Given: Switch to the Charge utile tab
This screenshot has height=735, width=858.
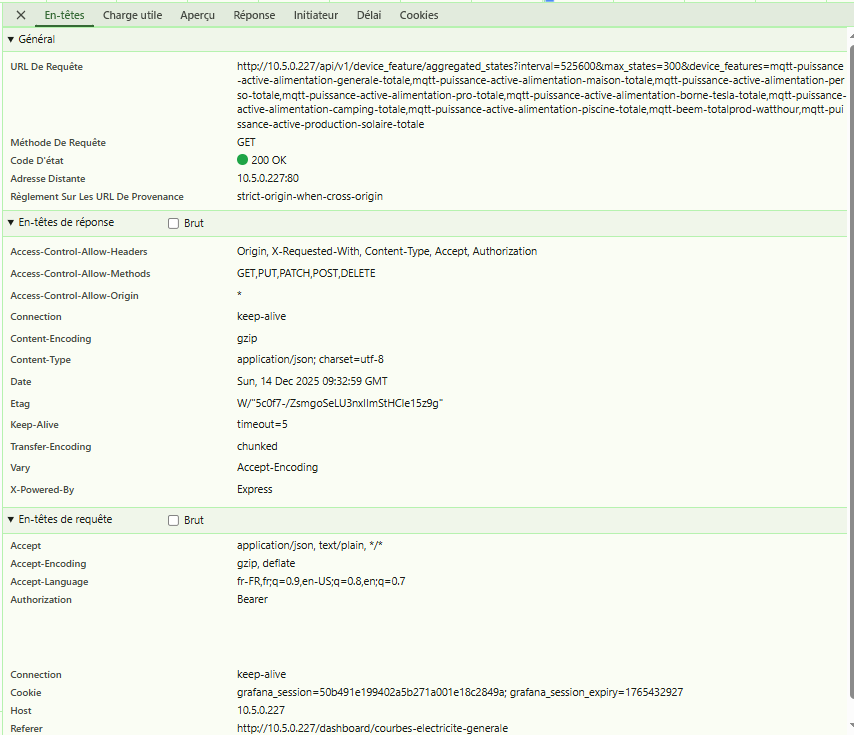Looking at the screenshot, I should tap(132, 15).
